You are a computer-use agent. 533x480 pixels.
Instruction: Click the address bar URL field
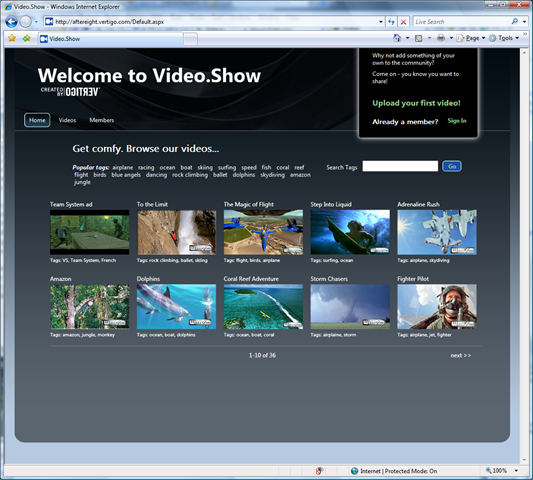[x=214, y=22]
